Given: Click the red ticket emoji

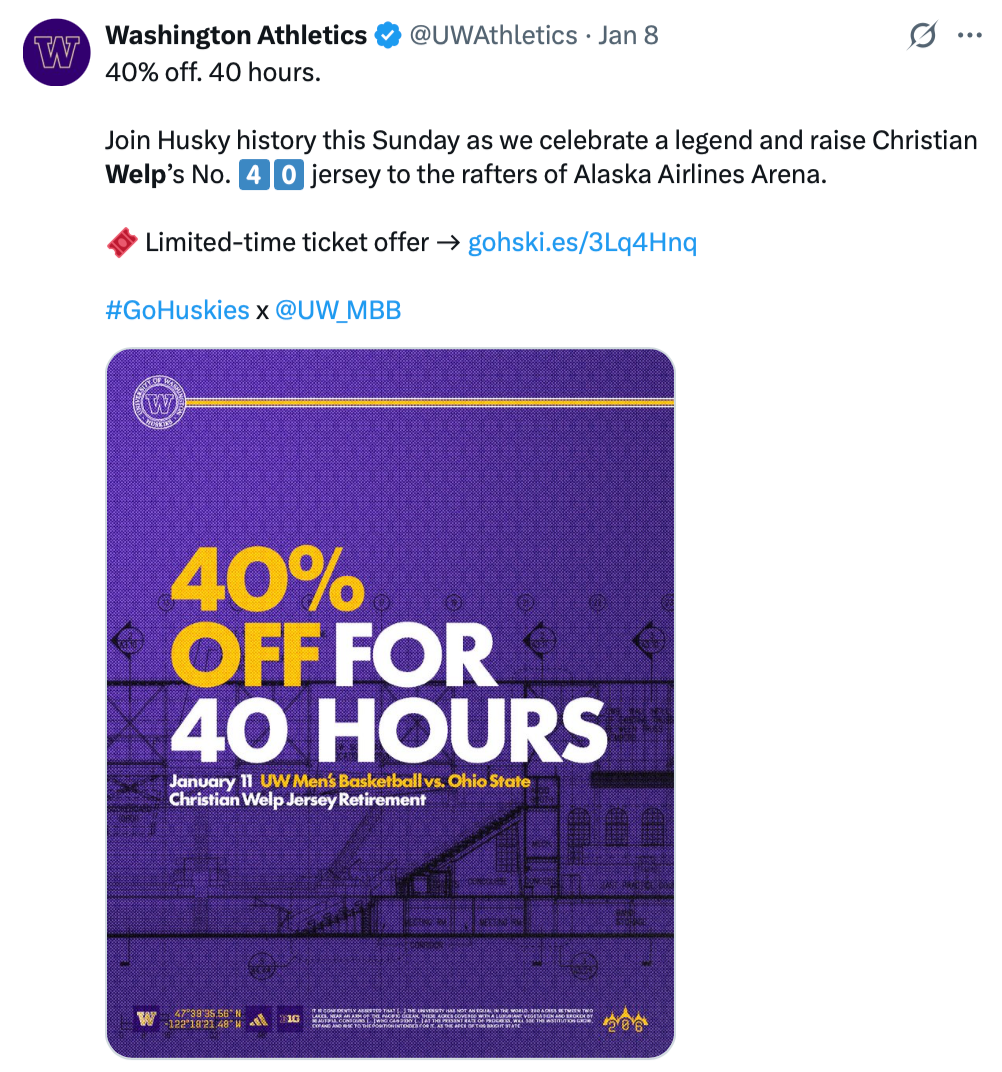Looking at the screenshot, I should 121,242.
